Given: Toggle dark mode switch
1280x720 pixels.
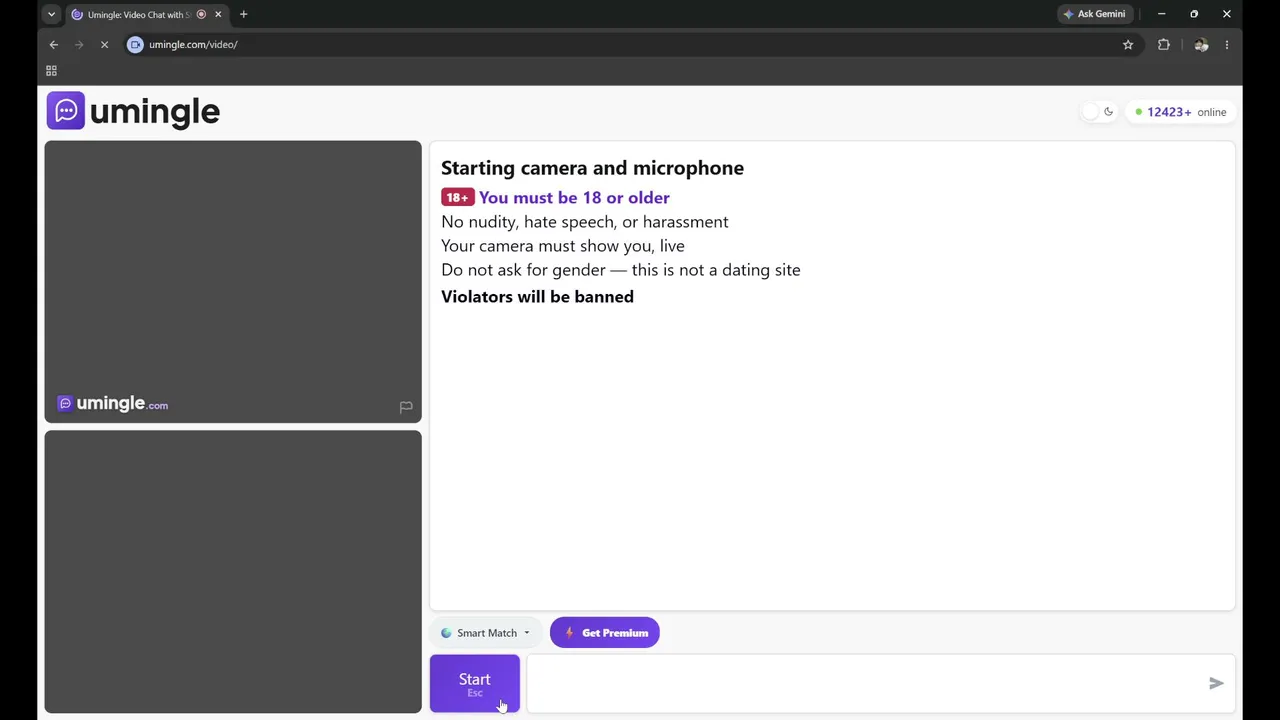Looking at the screenshot, I should (x=1098, y=112).
